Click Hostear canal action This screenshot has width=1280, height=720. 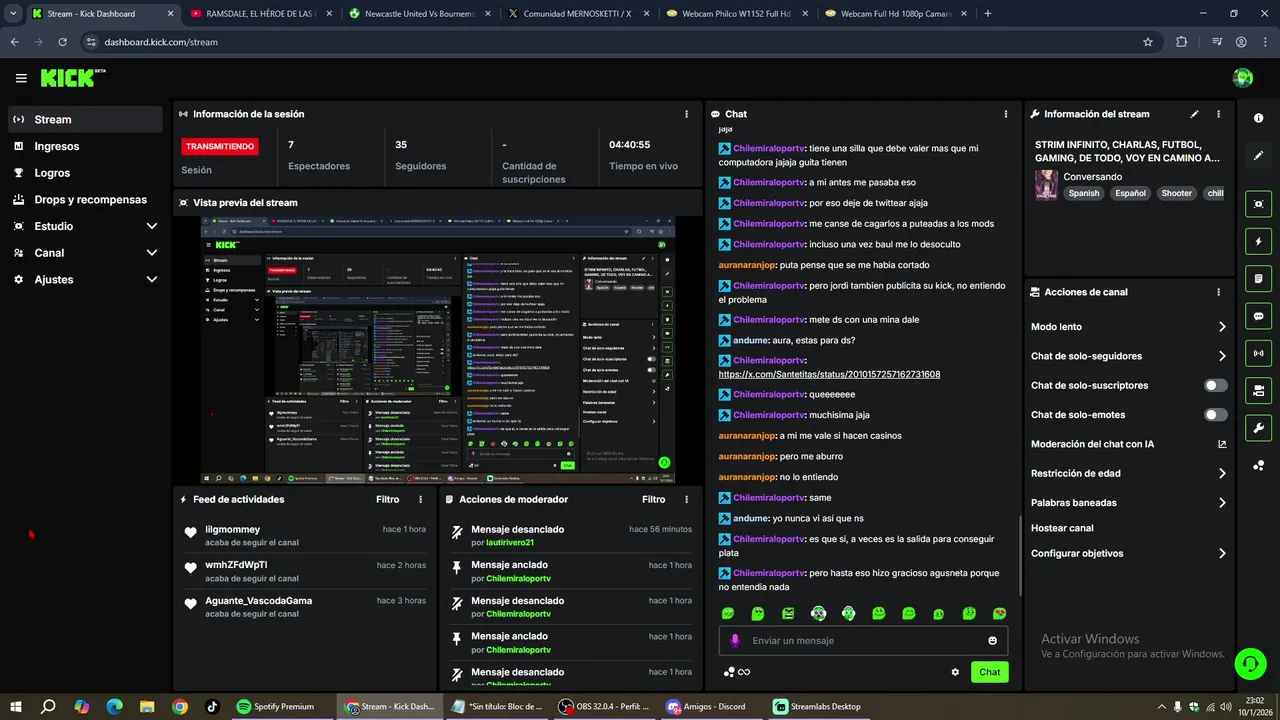click(1062, 528)
